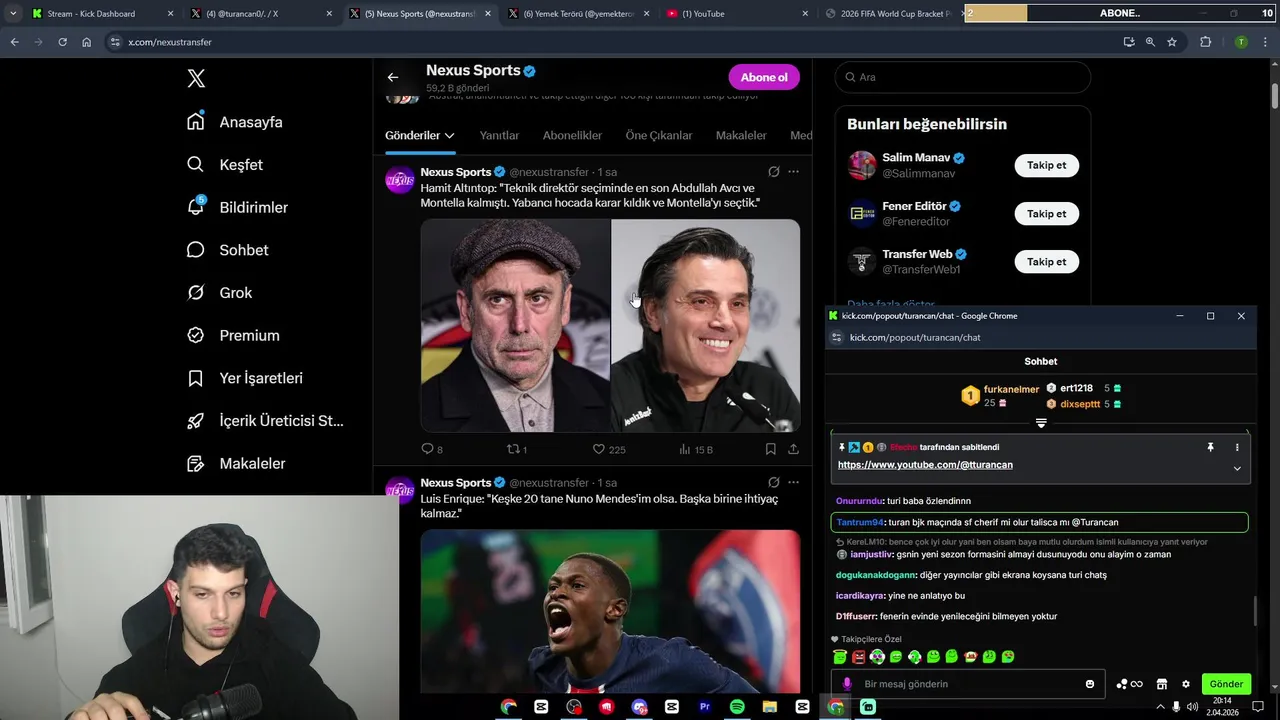Screen dimensions: 1280x720
Task: Follow Transfer Web with Takip et
Action: pos(1046,261)
